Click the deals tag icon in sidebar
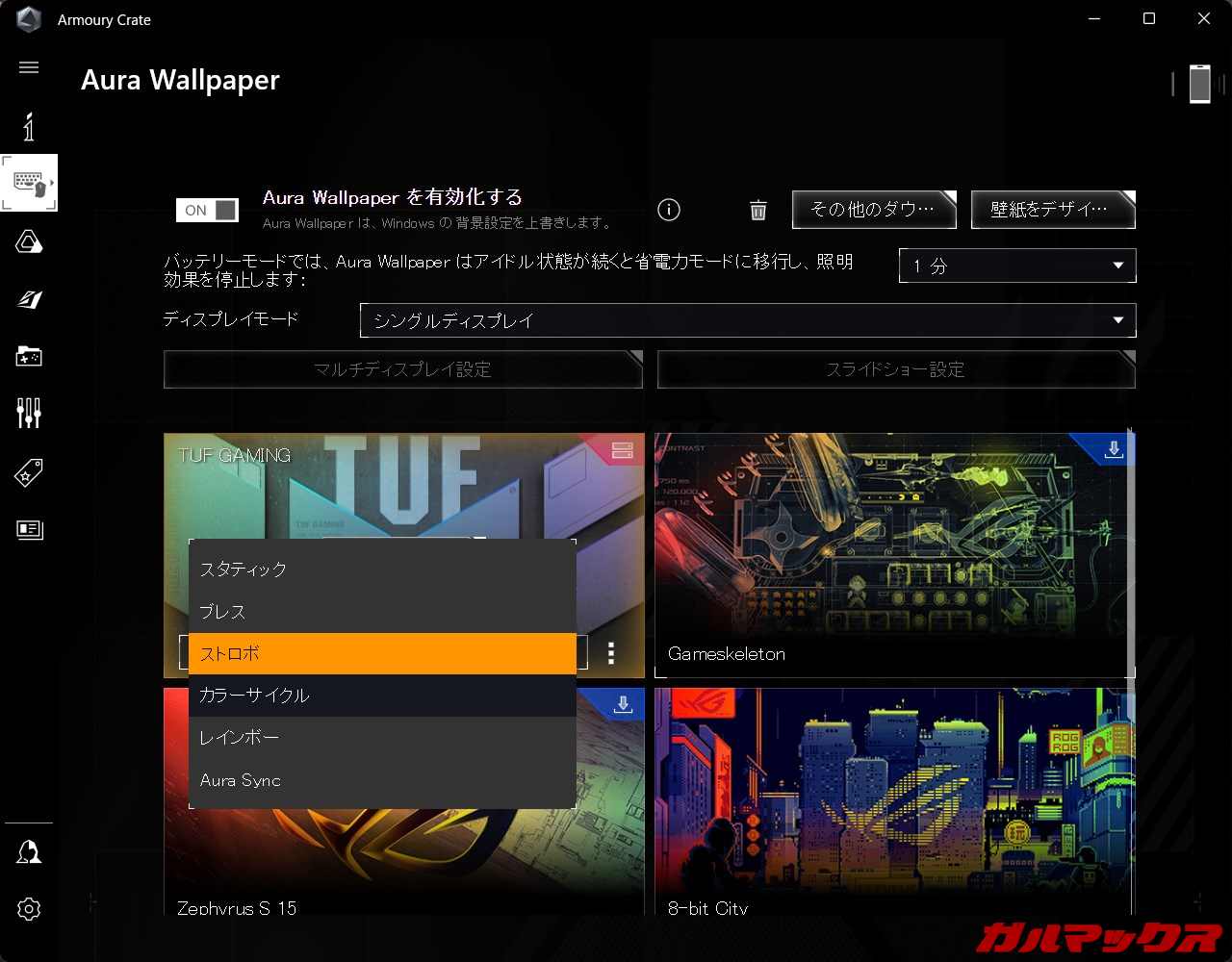 click(29, 472)
